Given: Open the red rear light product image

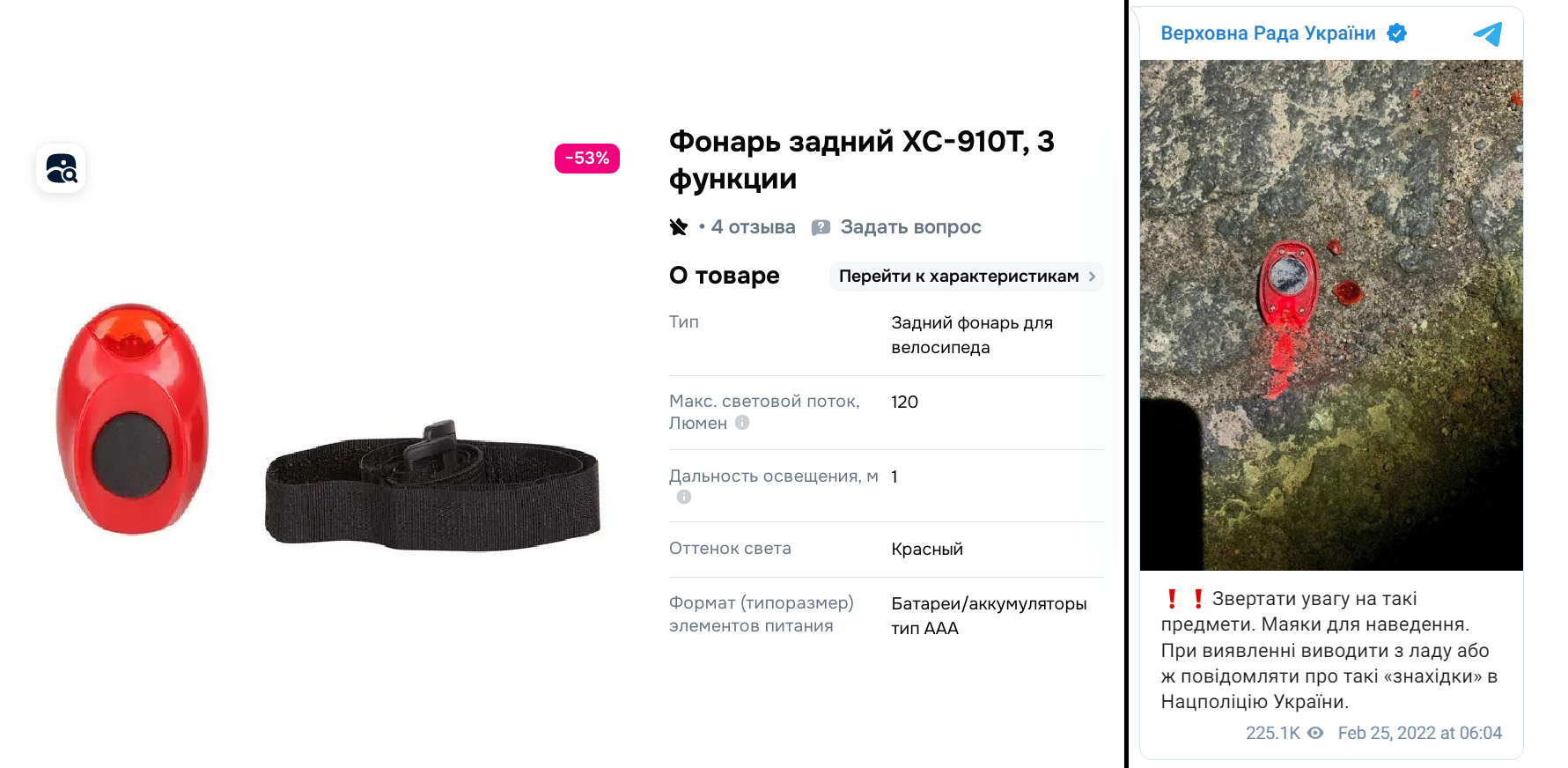Looking at the screenshot, I should tap(133, 418).
